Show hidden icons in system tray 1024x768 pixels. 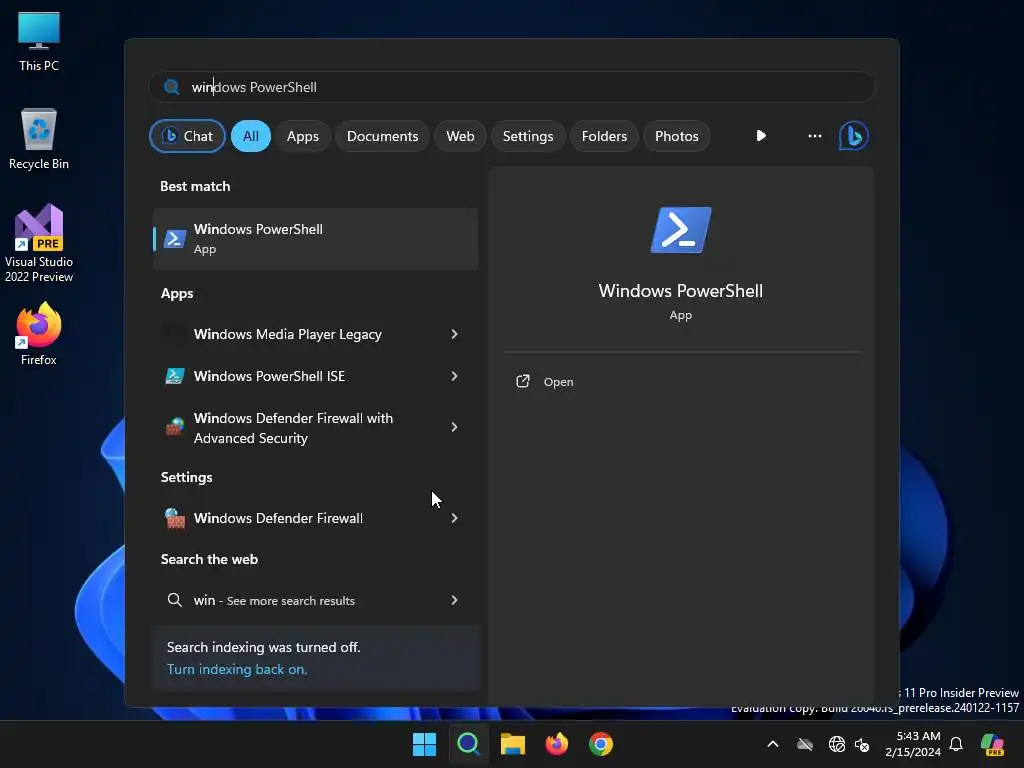[773, 744]
